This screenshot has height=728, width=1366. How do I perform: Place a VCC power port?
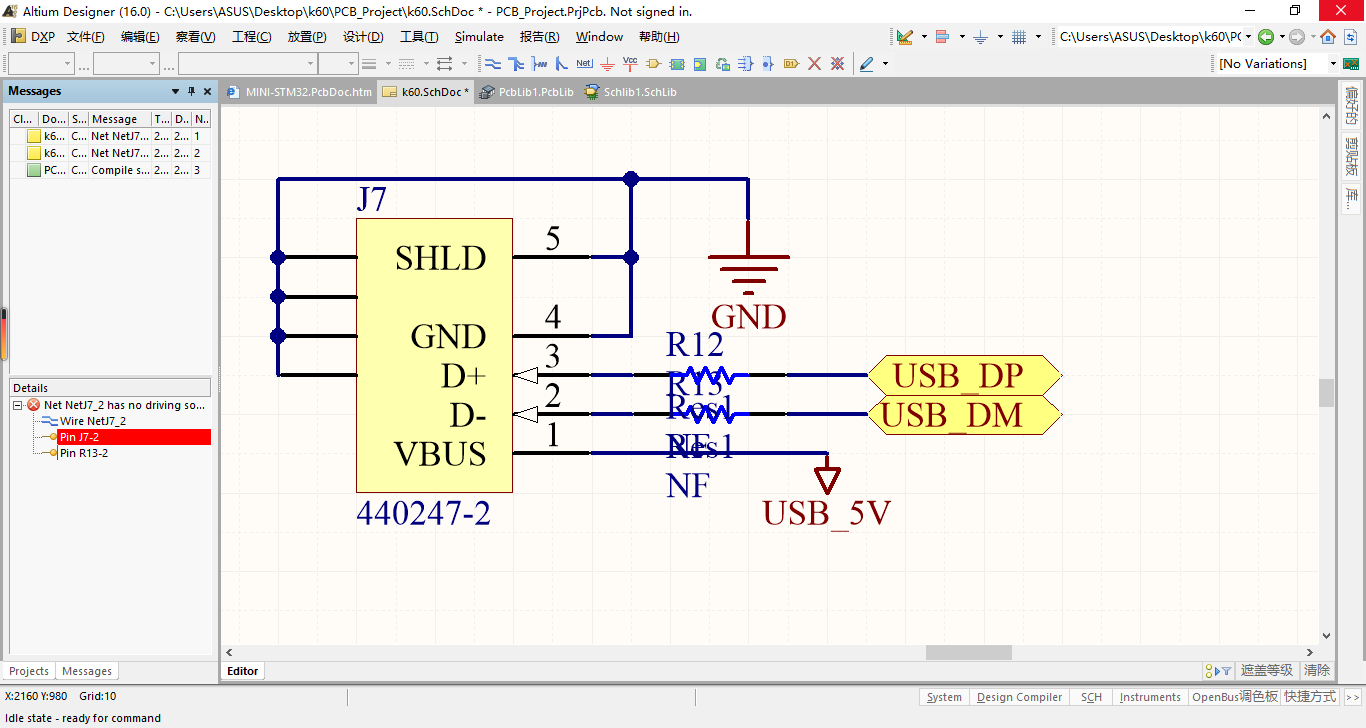tap(630, 63)
